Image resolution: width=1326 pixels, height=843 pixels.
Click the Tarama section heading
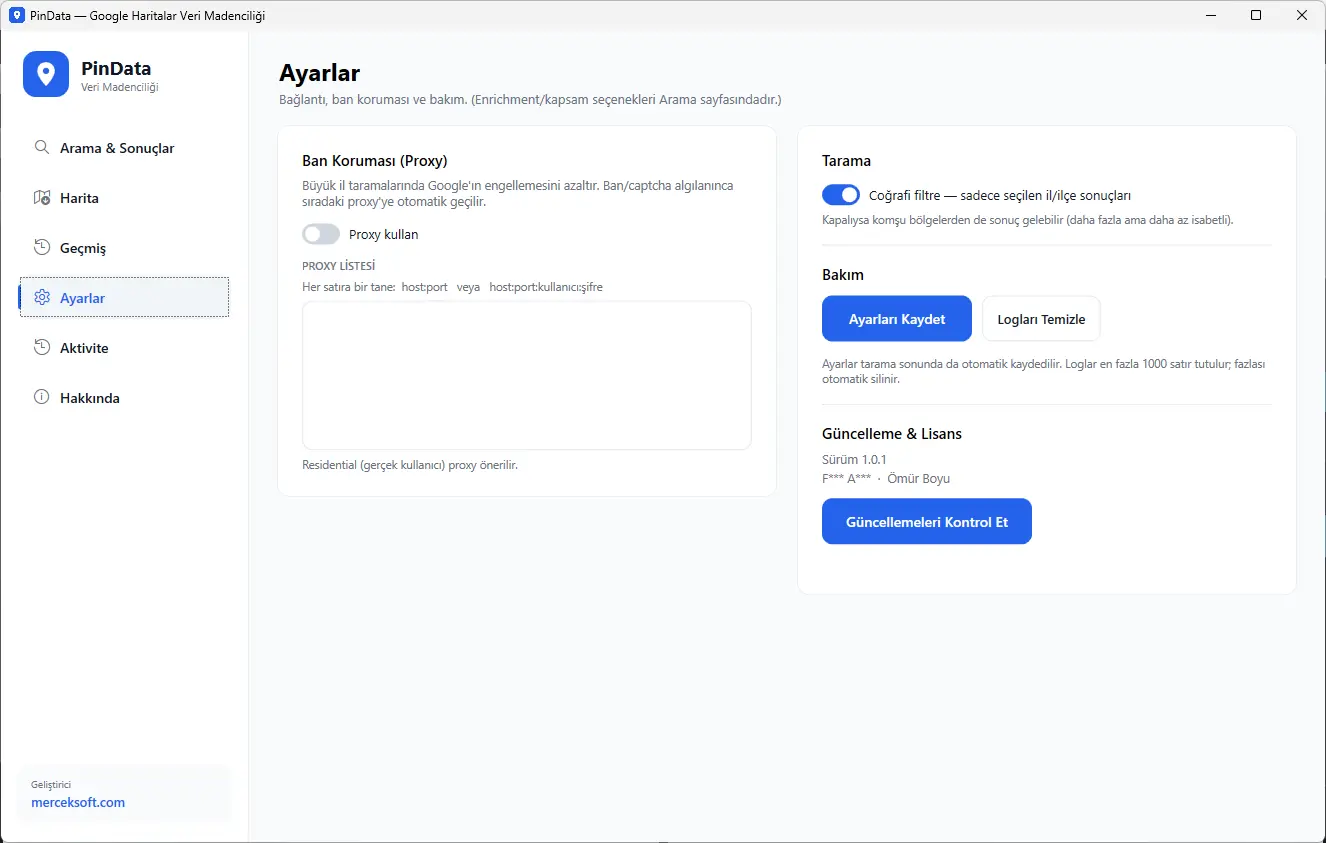(x=846, y=160)
